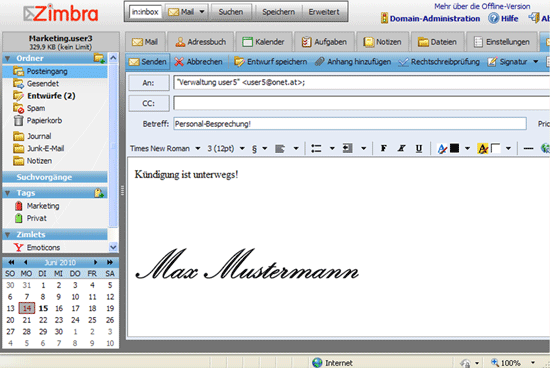Toggle bold formatting in editor toolbar
550x368 pixels.
click(x=383, y=149)
